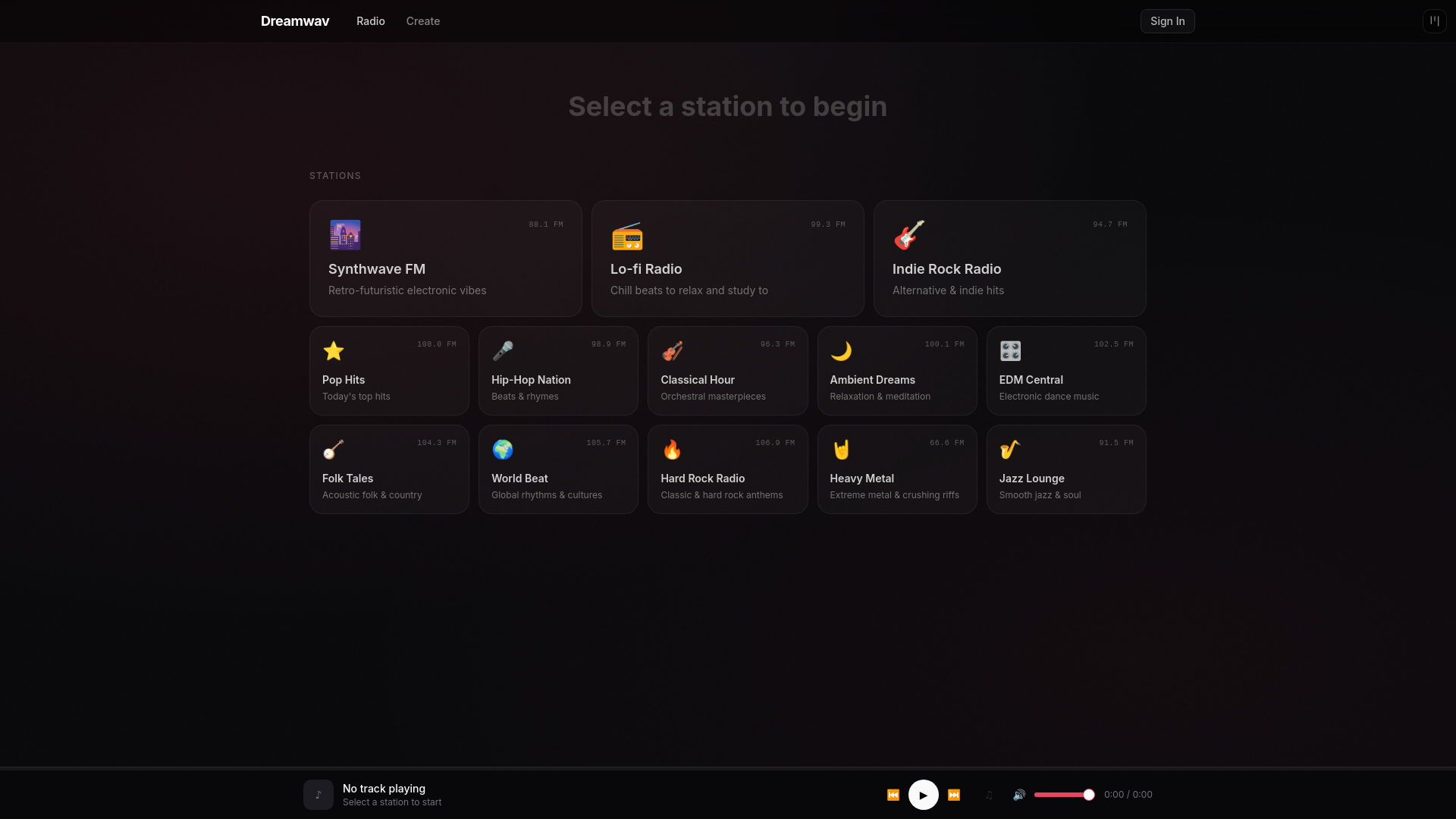
Task: Click the 91.5 FM frequency label
Action: pos(1116,443)
